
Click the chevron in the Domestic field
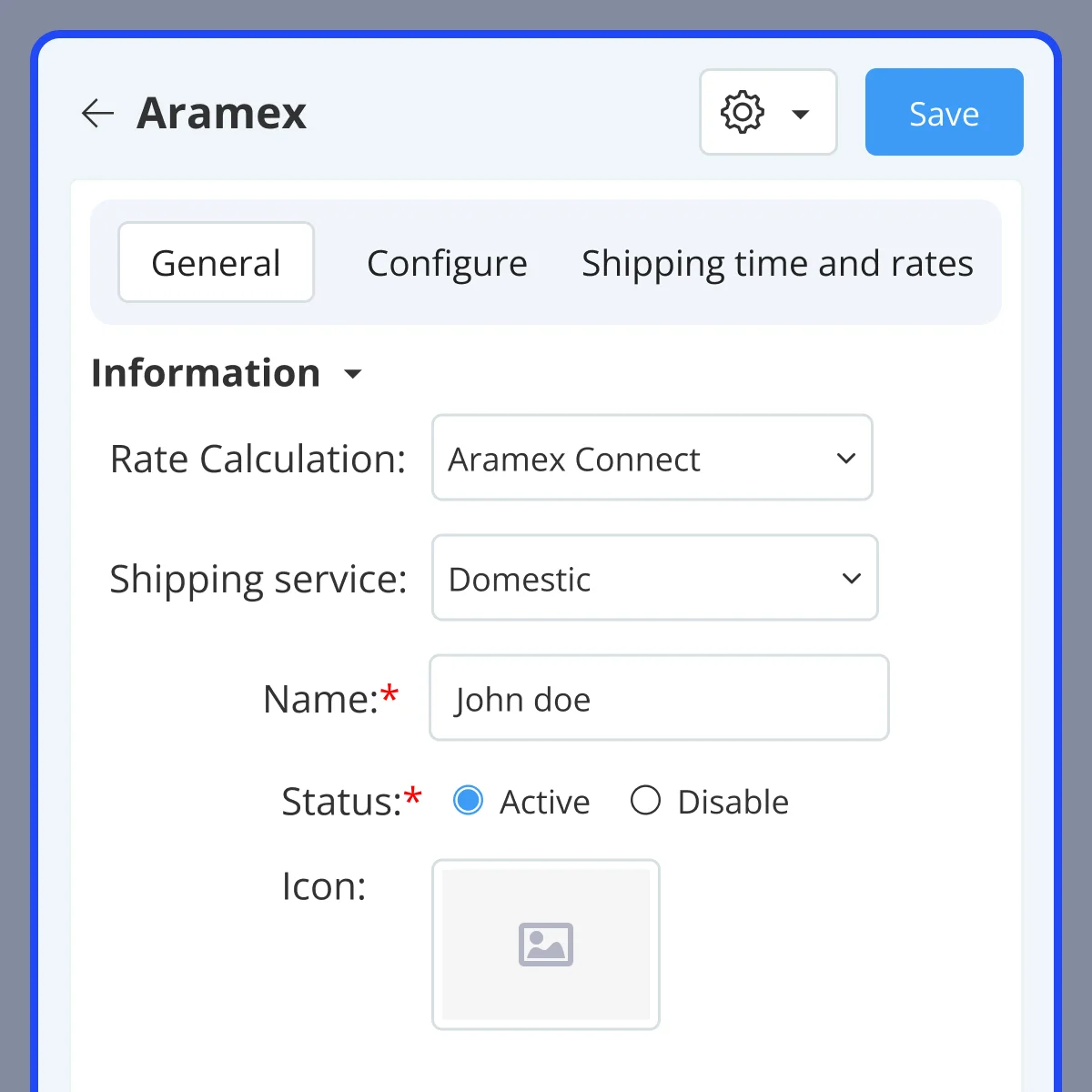pyautogui.click(x=852, y=579)
